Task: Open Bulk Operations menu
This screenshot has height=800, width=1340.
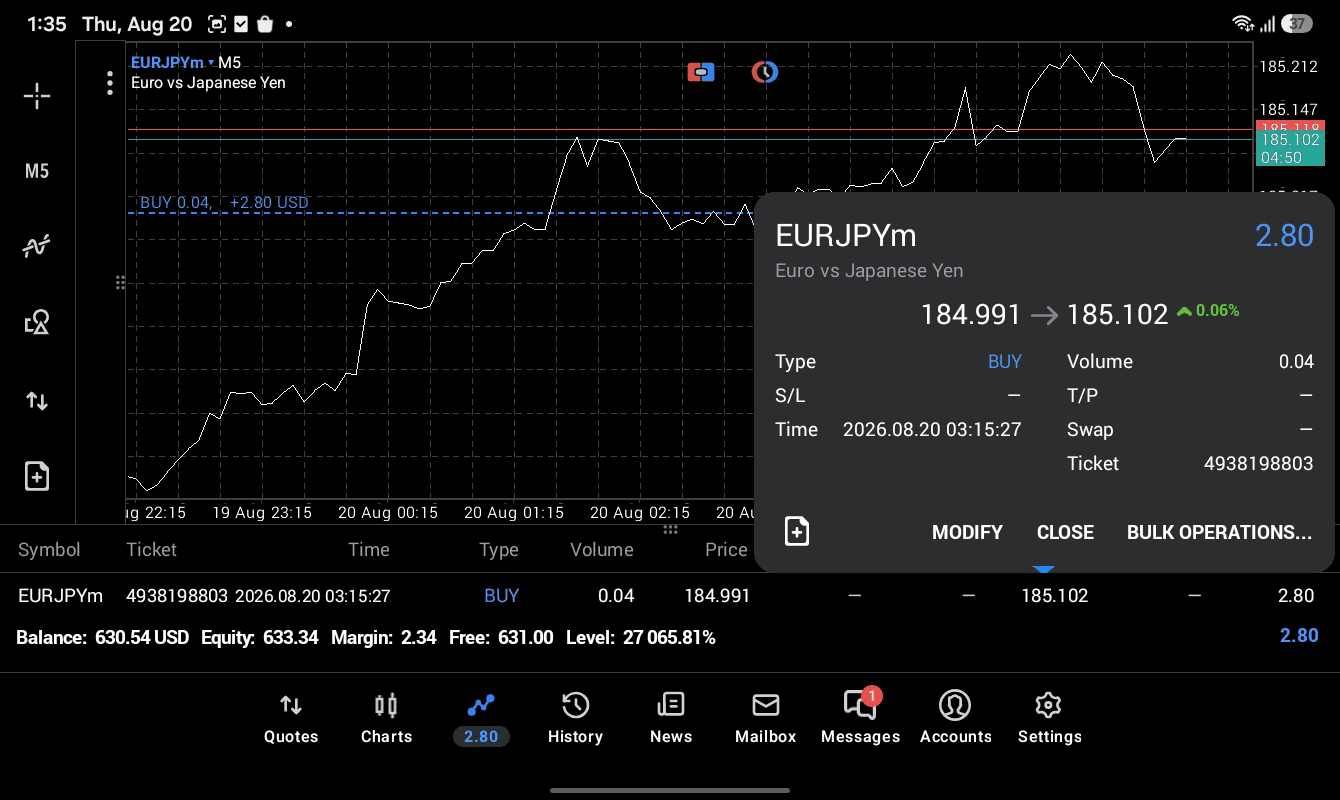Action: pos(1219,532)
